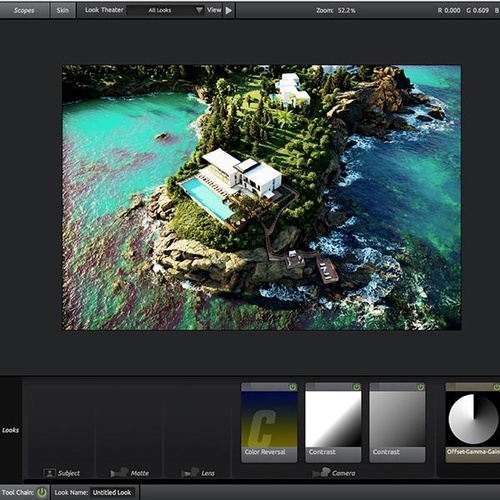The image size is (500, 500).
Task: Open the All Looks dropdown
Action: point(166,10)
